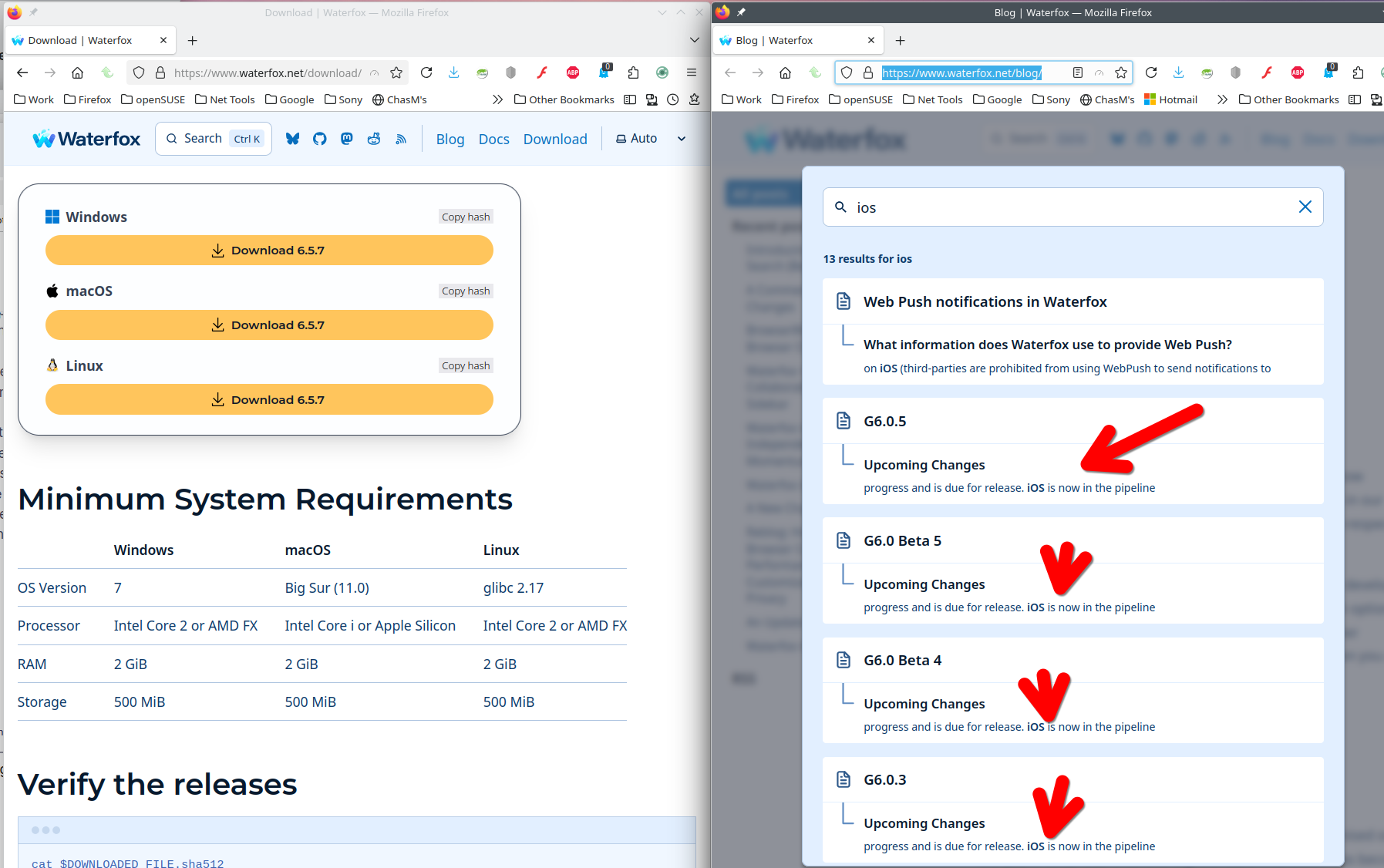Viewport: 1384px width, 868px height.
Task: Close the Blog | Waterfox tab
Action: [871, 40]
